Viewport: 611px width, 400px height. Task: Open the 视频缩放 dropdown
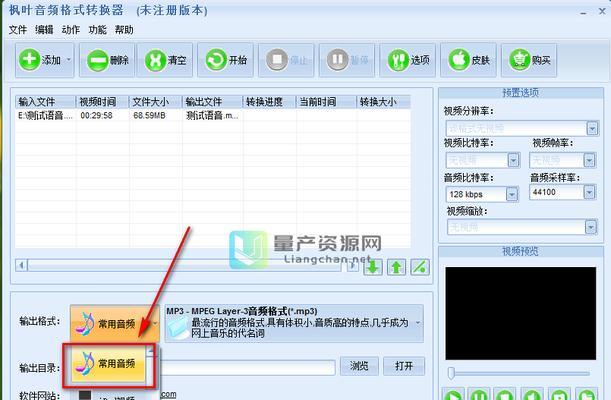(x=591, y=227)
